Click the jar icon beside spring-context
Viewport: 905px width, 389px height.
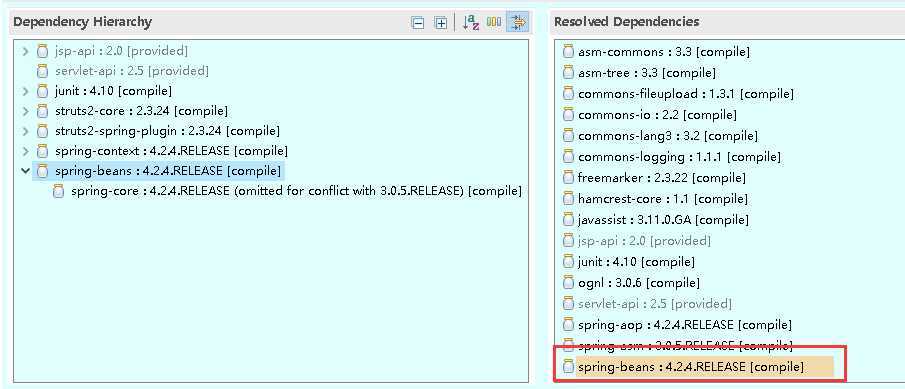pos(42,152)
